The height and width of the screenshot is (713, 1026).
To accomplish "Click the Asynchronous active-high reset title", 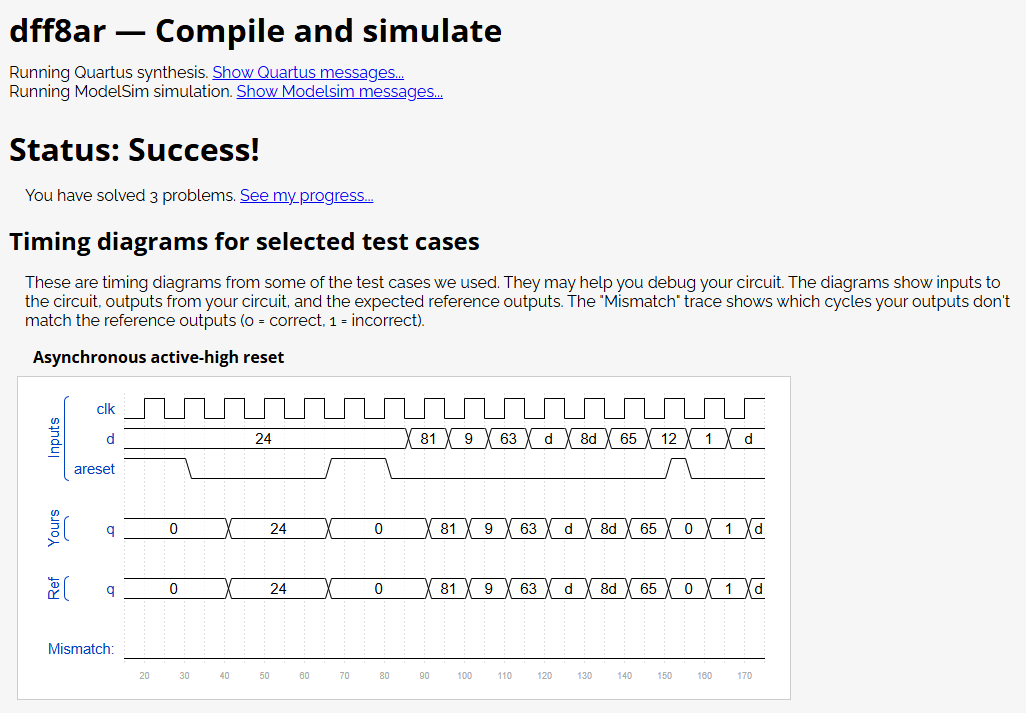I will (158, 357).
